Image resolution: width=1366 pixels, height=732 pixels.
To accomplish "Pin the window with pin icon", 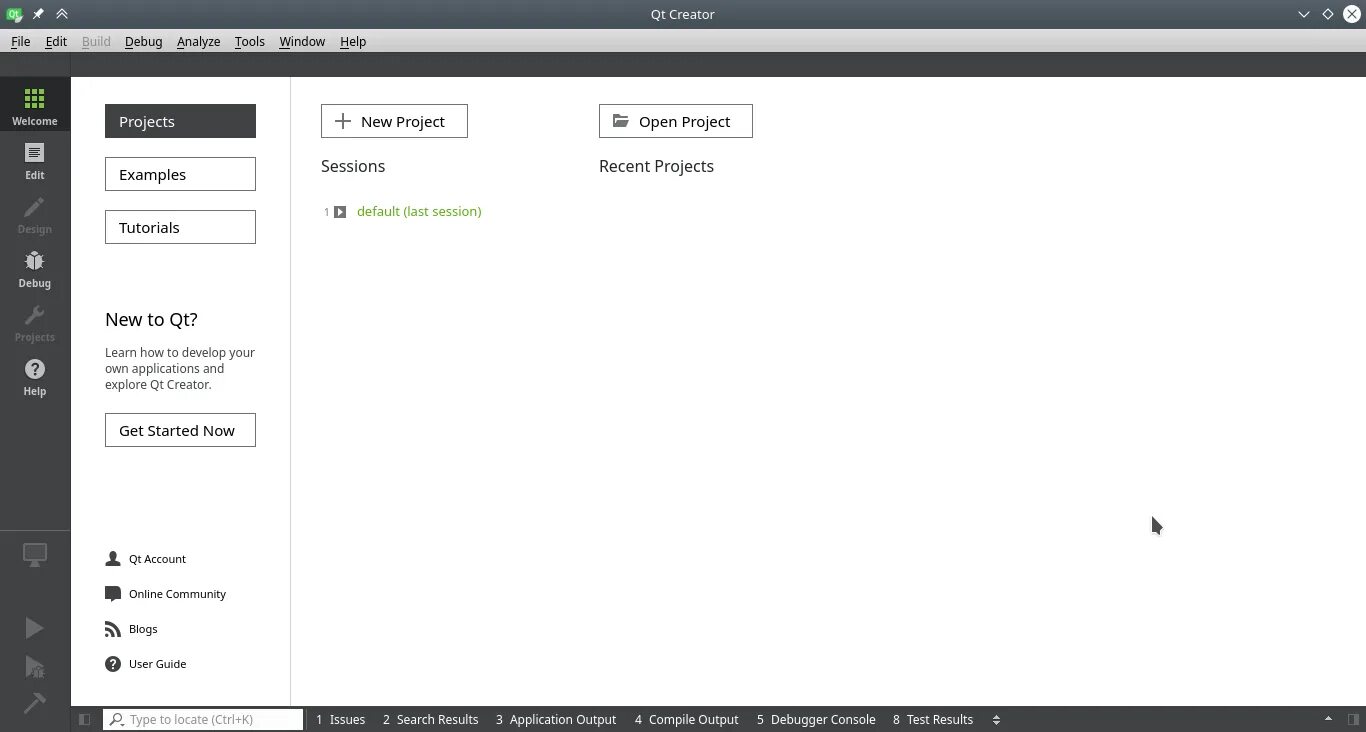I will pos(38,14).
